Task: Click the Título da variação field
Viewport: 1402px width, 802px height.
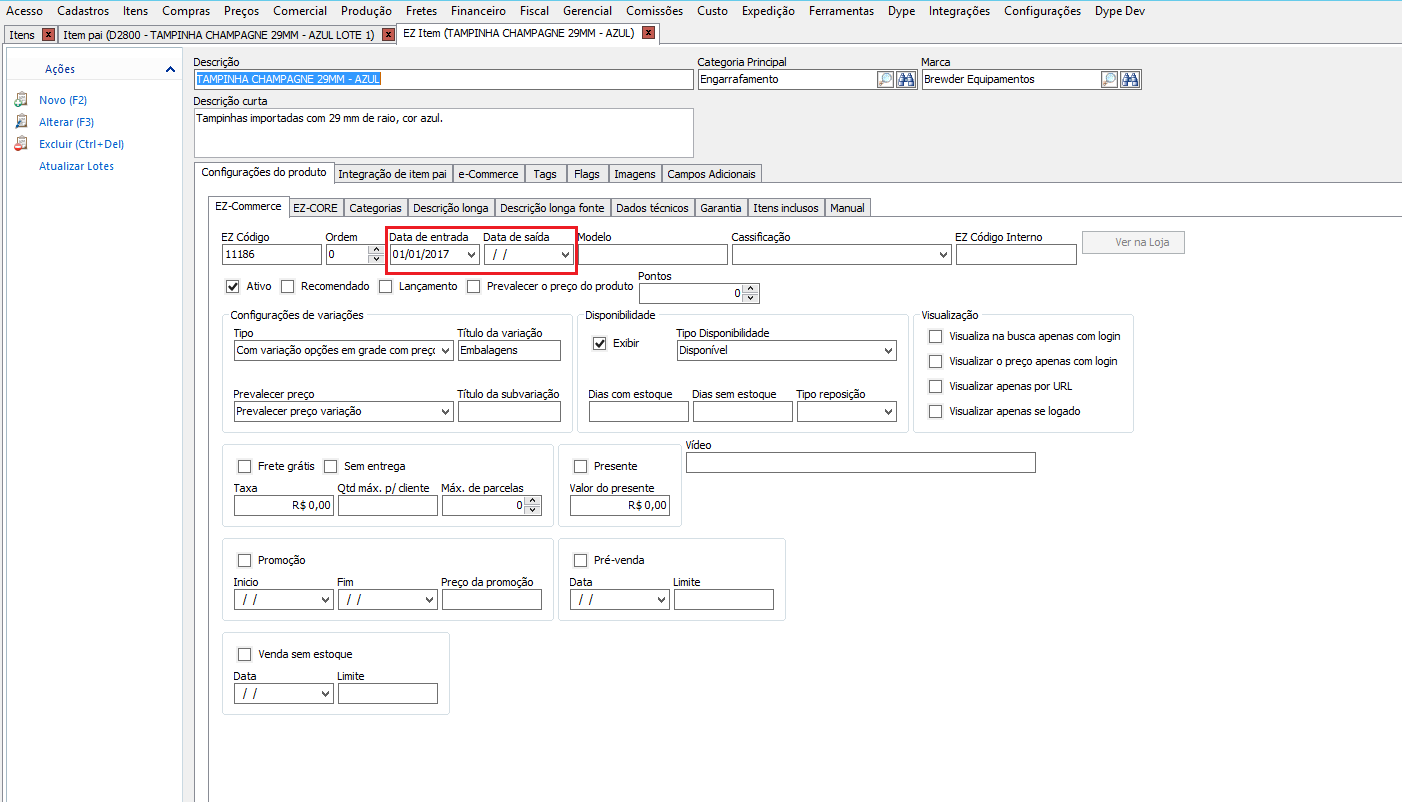Action: (x=509, y=351)
